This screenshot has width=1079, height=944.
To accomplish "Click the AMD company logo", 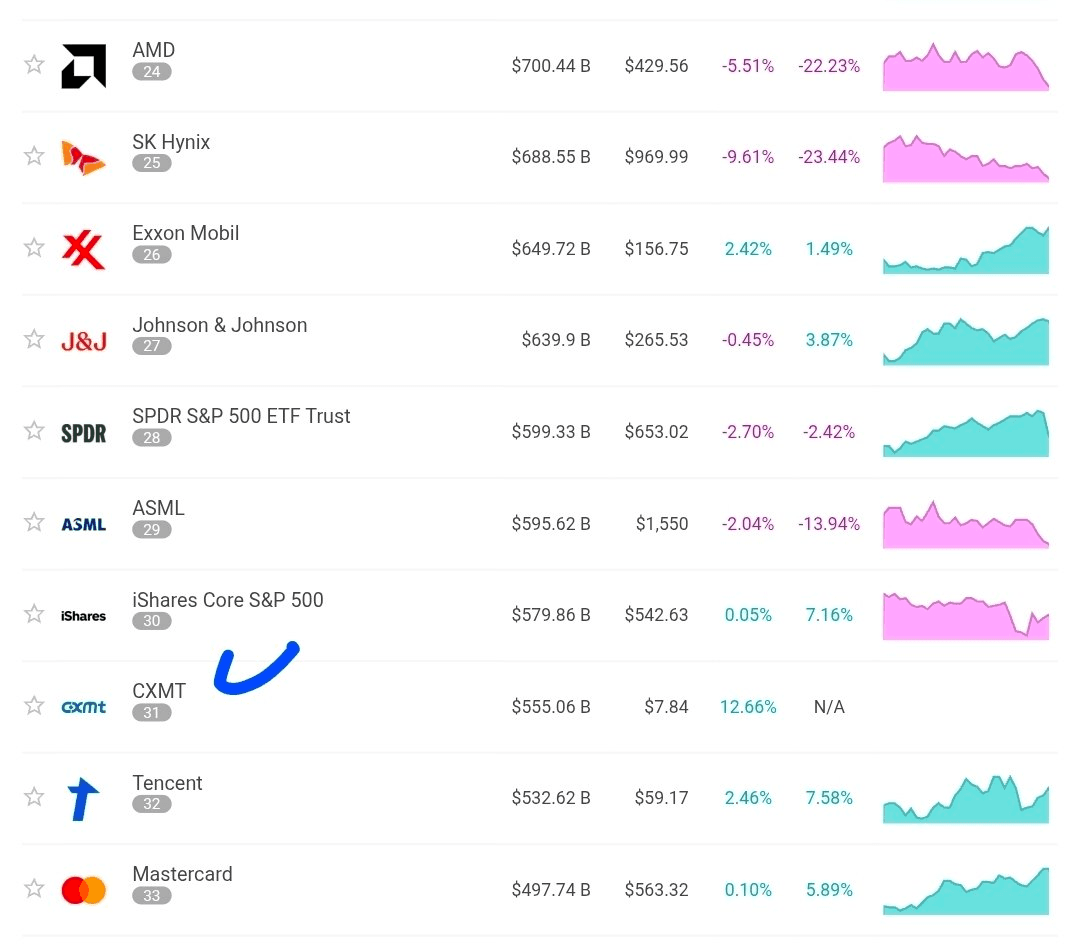I will [x=83, y=66].
